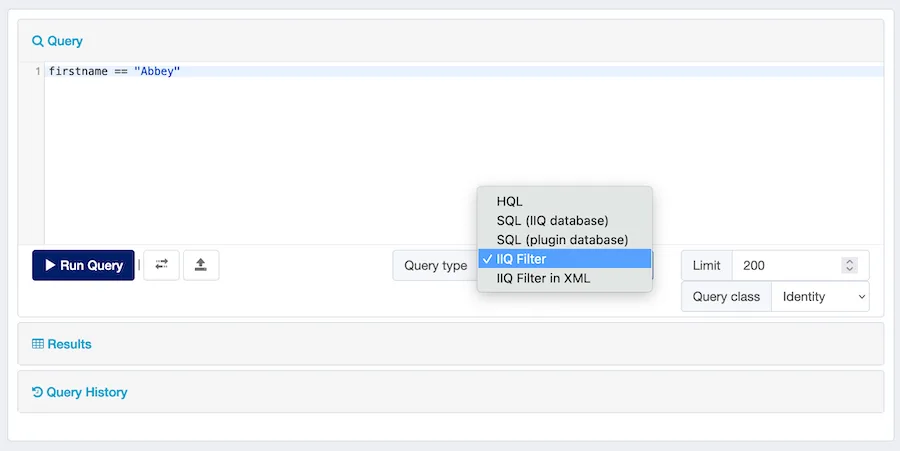Click the Query type label
Image resolution: width=900 pixels, height=451 pixels.
[x=435, y=266]
